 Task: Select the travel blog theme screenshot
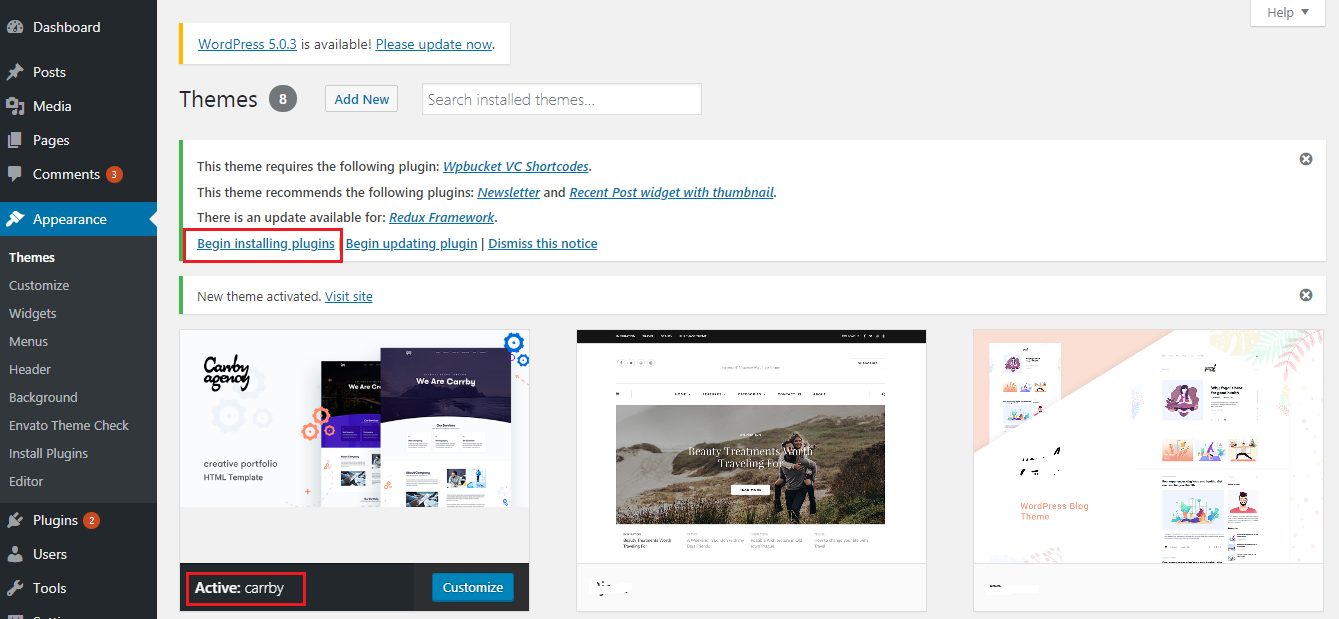point(752,447)
